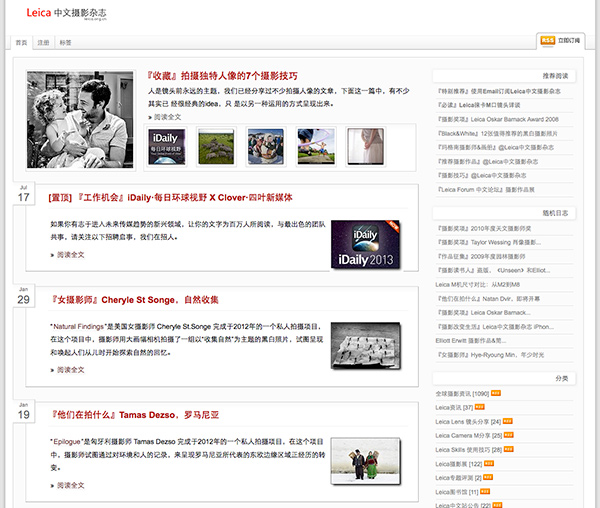The width and height of the screenshot is (600, 508).
Task: Click the RSS icon in the top-right subscribe button
Action: pyautogui.click(x=548, y=41)
